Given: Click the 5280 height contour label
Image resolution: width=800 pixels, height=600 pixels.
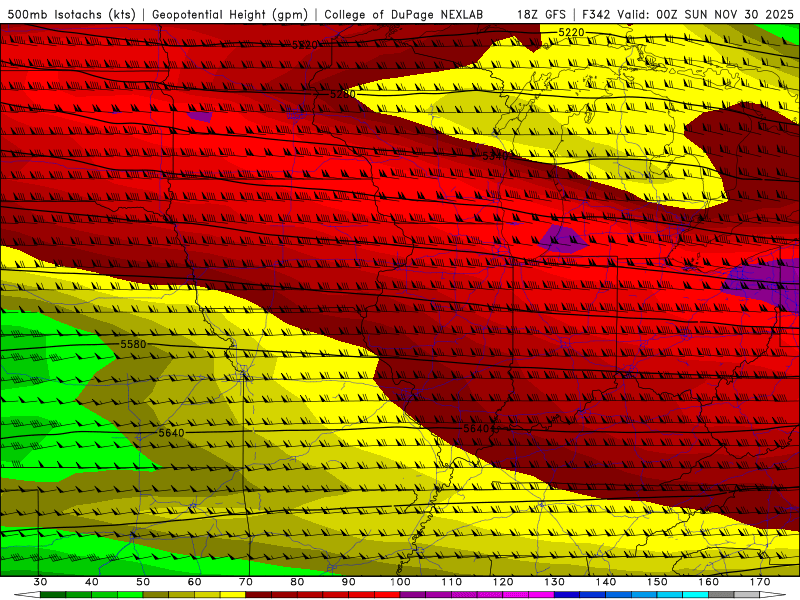Looking at the screenshot, I should [342, 94].
